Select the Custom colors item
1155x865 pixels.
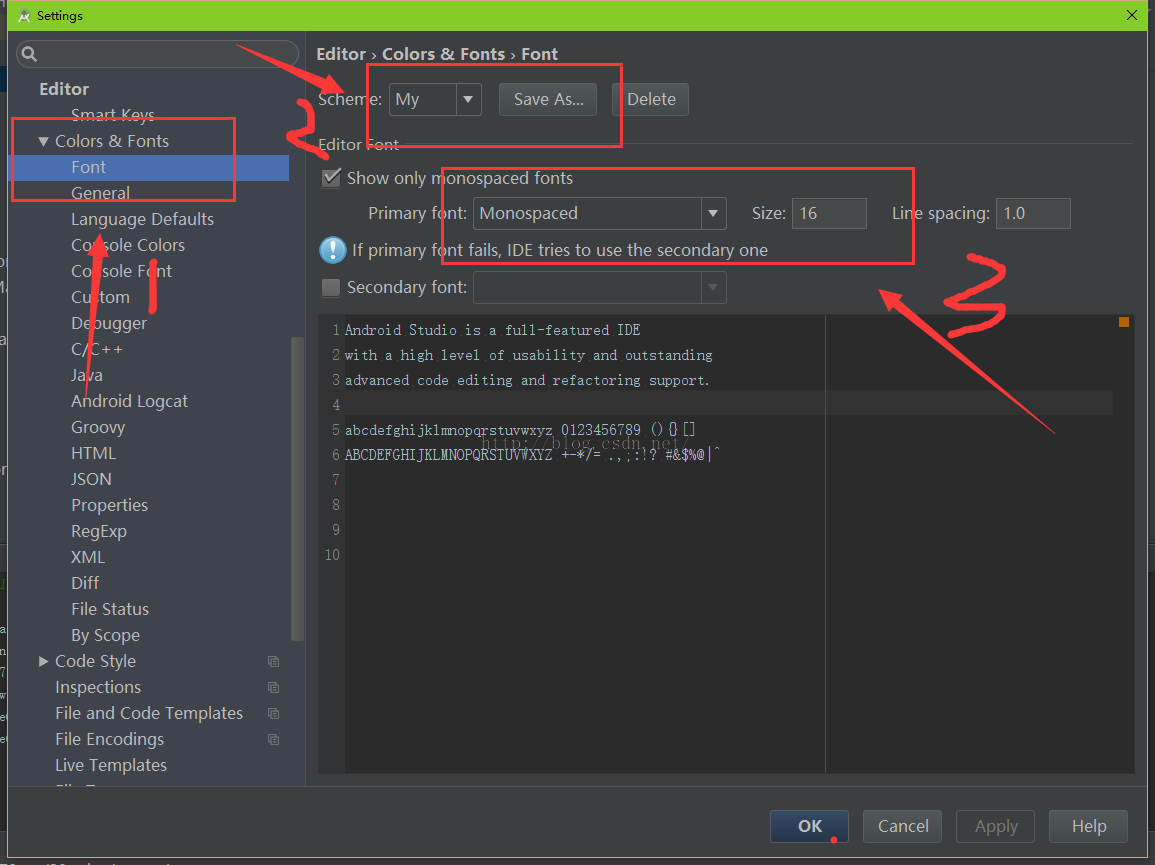pos(100,297)
